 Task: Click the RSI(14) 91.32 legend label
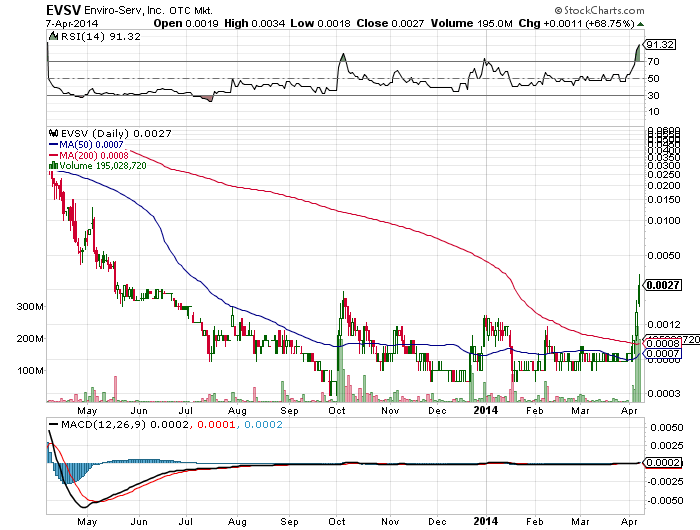tap(100, 37)
